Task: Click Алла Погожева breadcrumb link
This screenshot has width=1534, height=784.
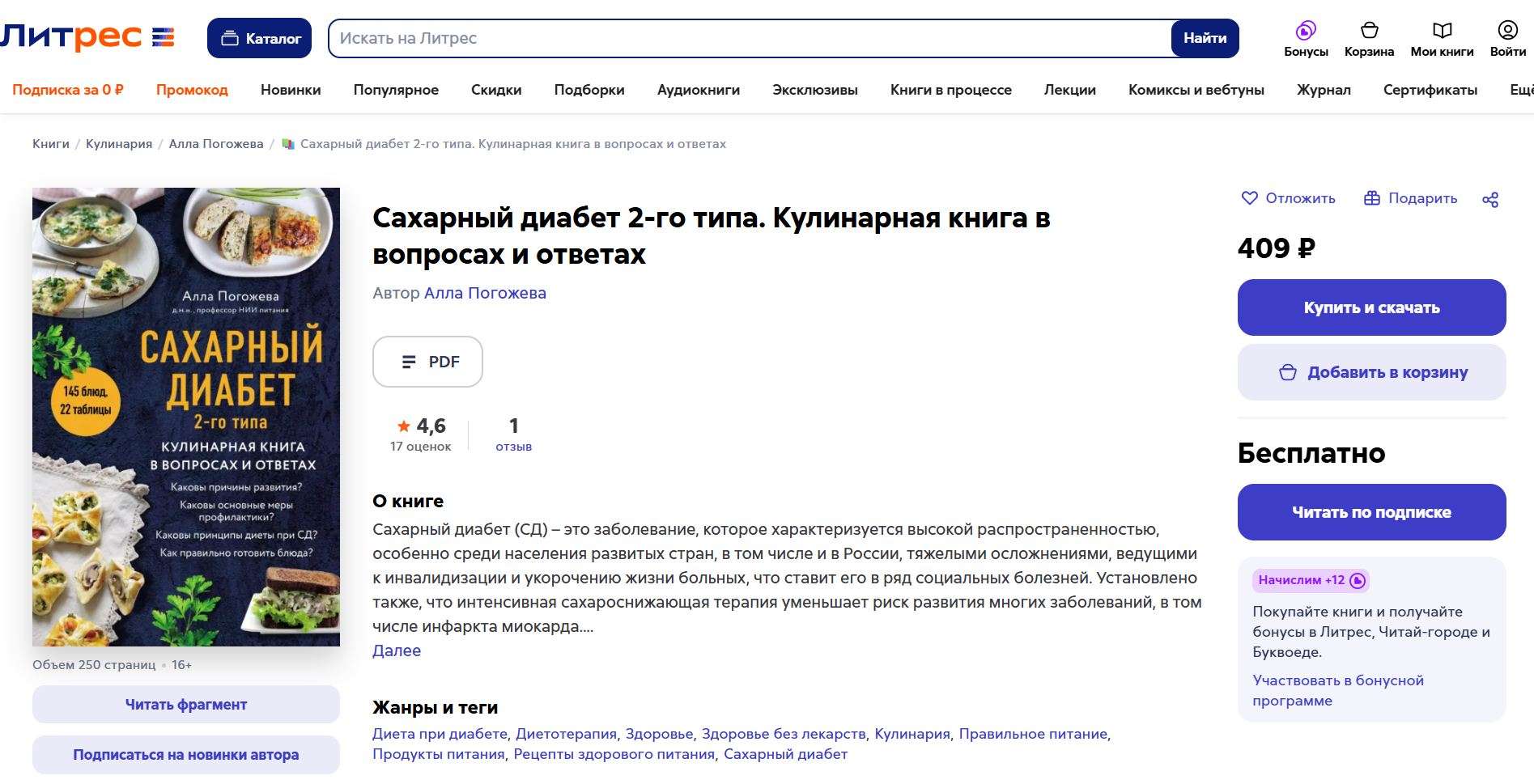Action: pos(216,144)
